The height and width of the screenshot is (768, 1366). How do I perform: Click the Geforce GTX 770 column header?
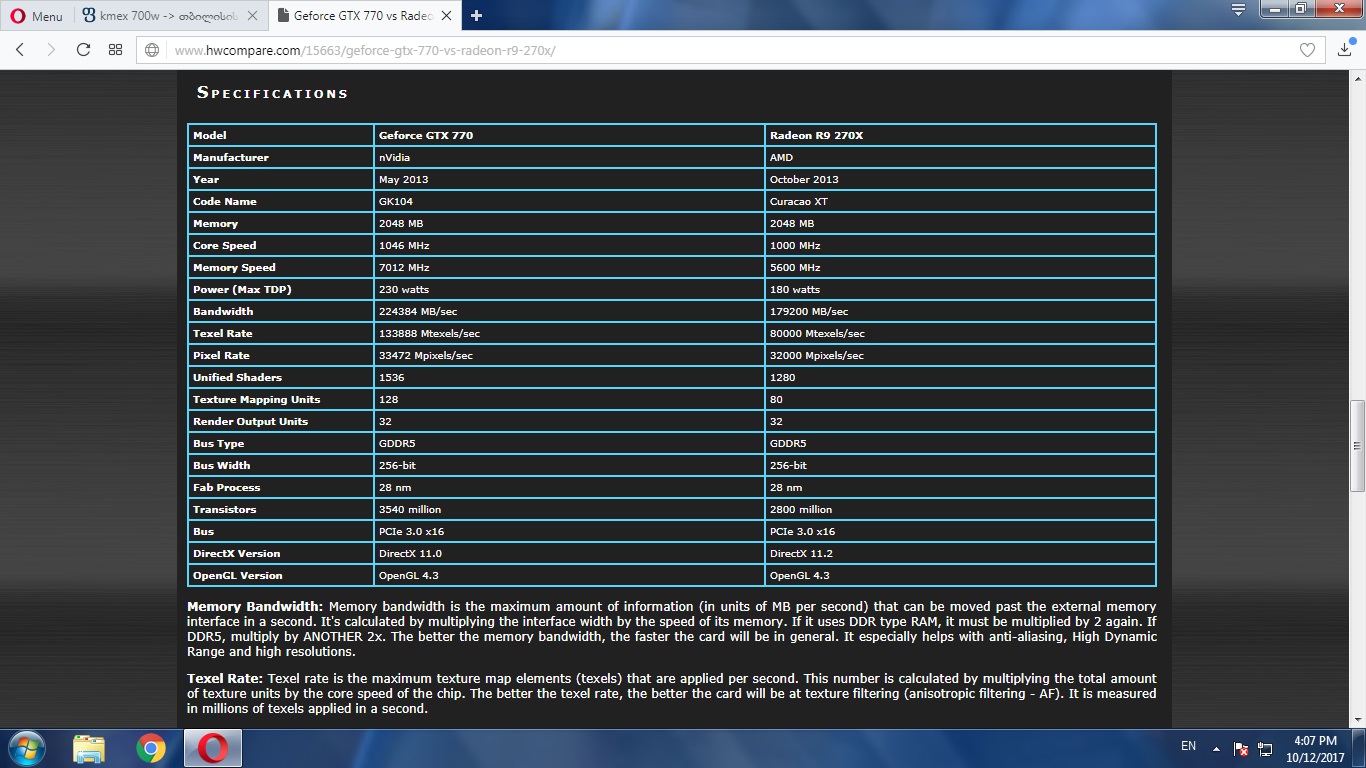tap(426, 135)
